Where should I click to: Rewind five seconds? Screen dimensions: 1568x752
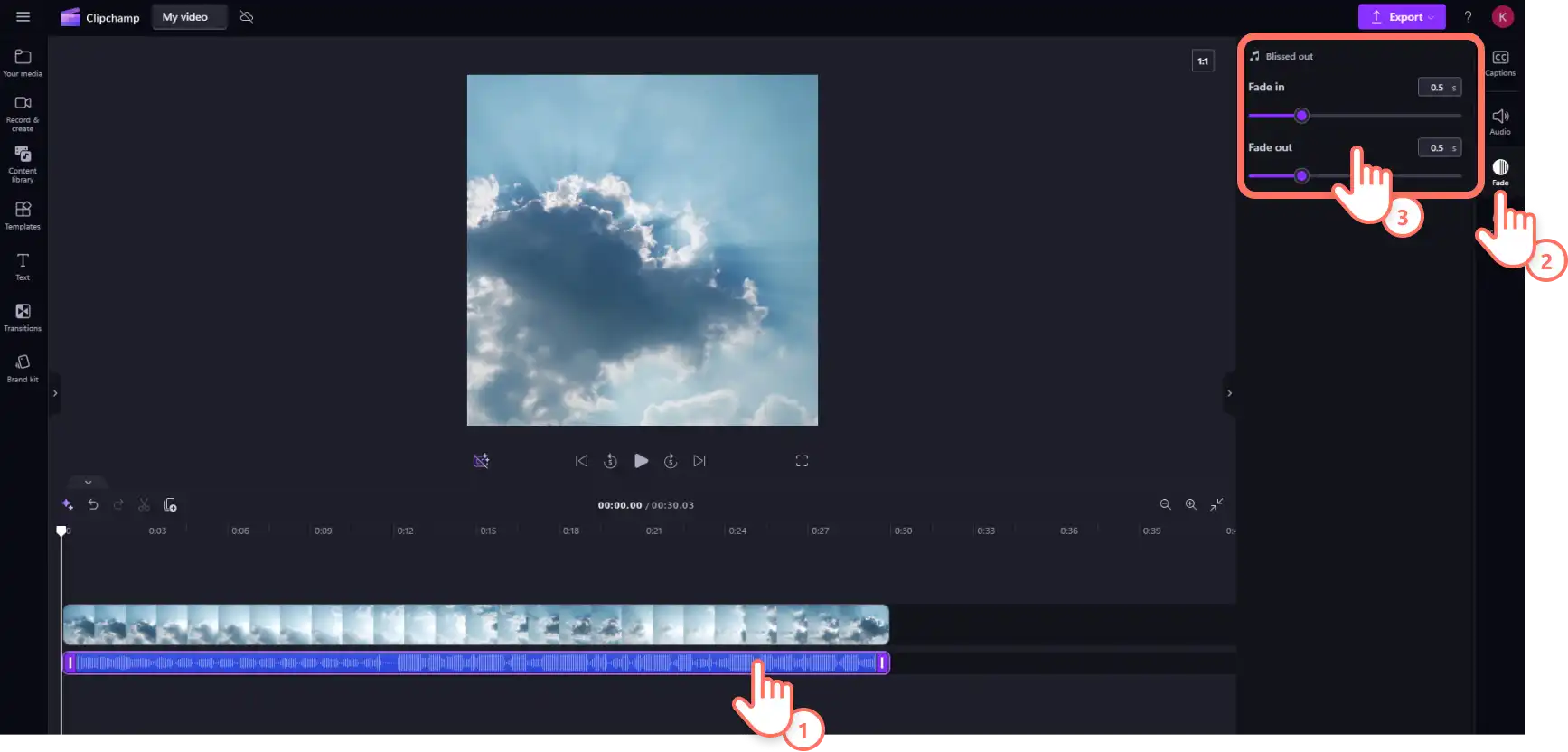click(610, 461)
